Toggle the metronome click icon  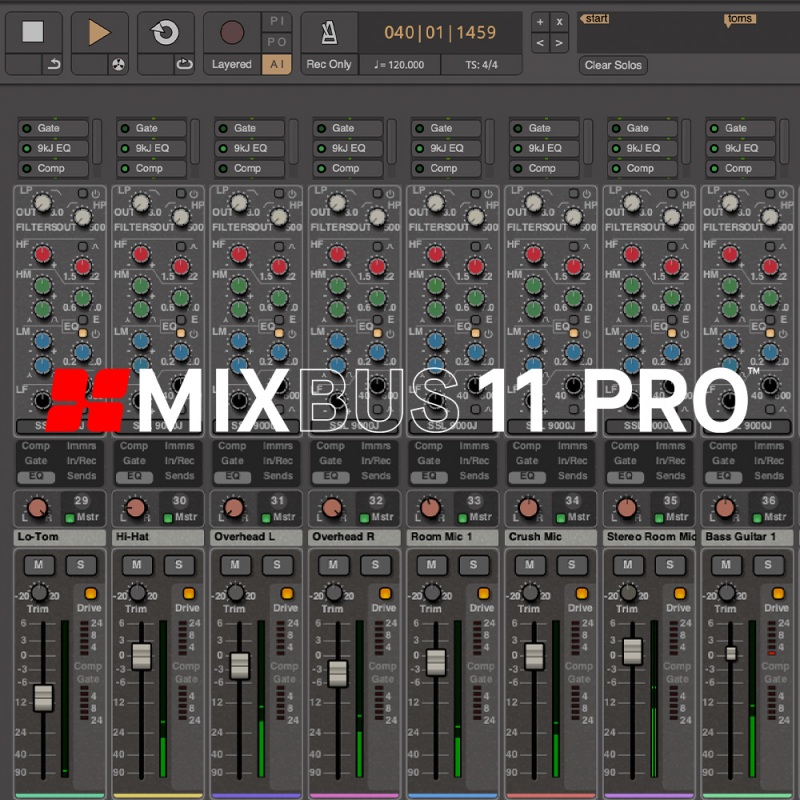click(x=329, y=32)
